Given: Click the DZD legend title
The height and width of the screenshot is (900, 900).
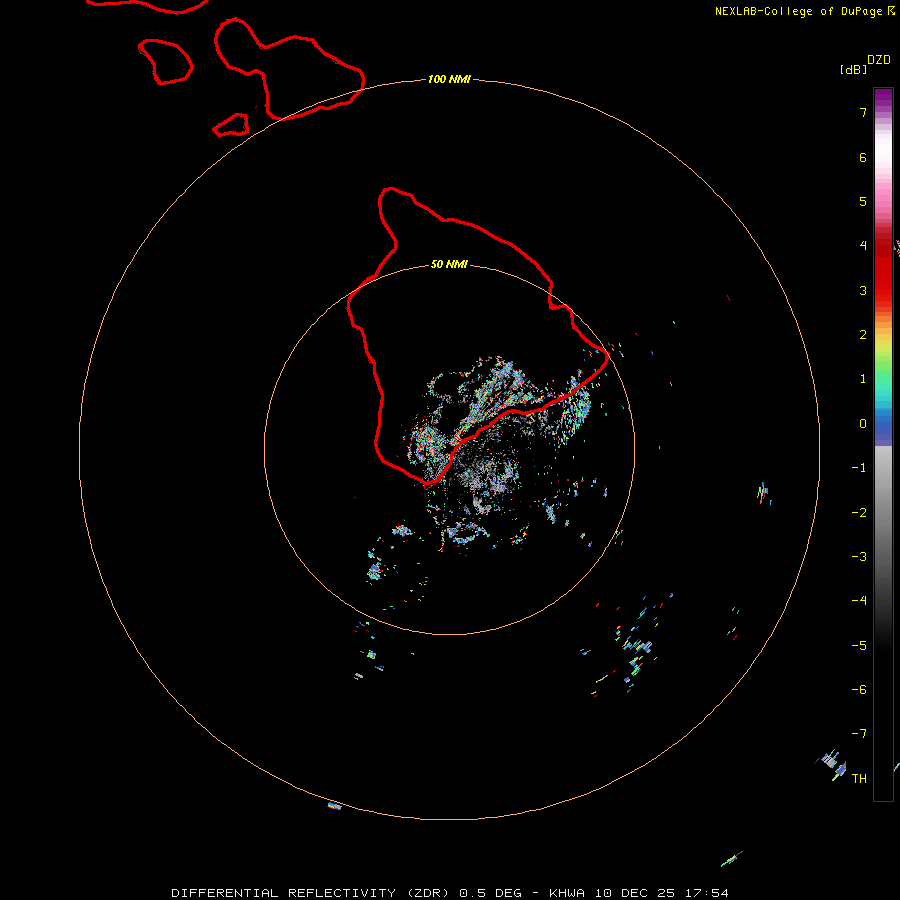Looking at the screenshot, I should click(879, 60).
